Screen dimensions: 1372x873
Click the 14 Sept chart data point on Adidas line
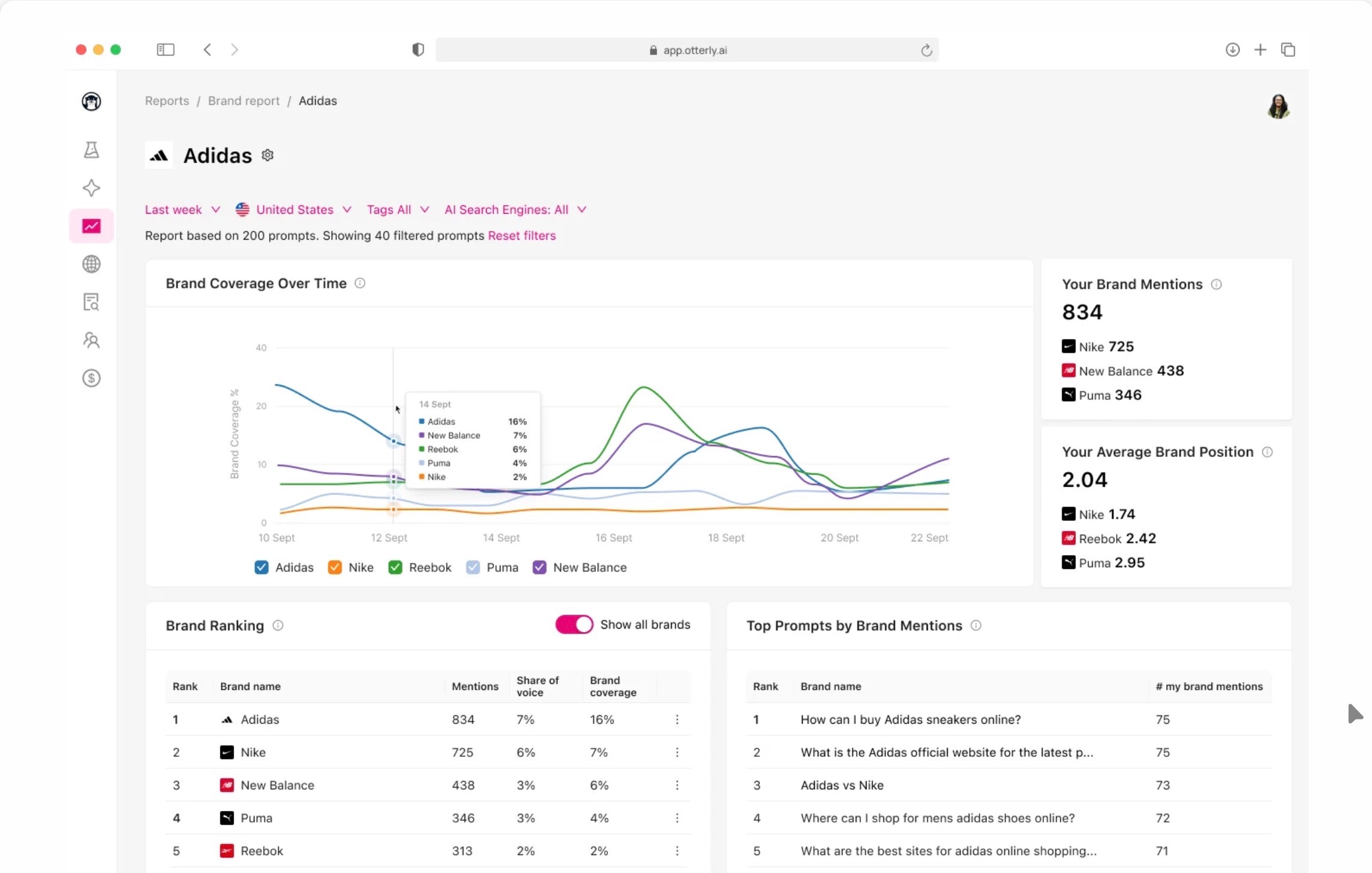(394, 441)
